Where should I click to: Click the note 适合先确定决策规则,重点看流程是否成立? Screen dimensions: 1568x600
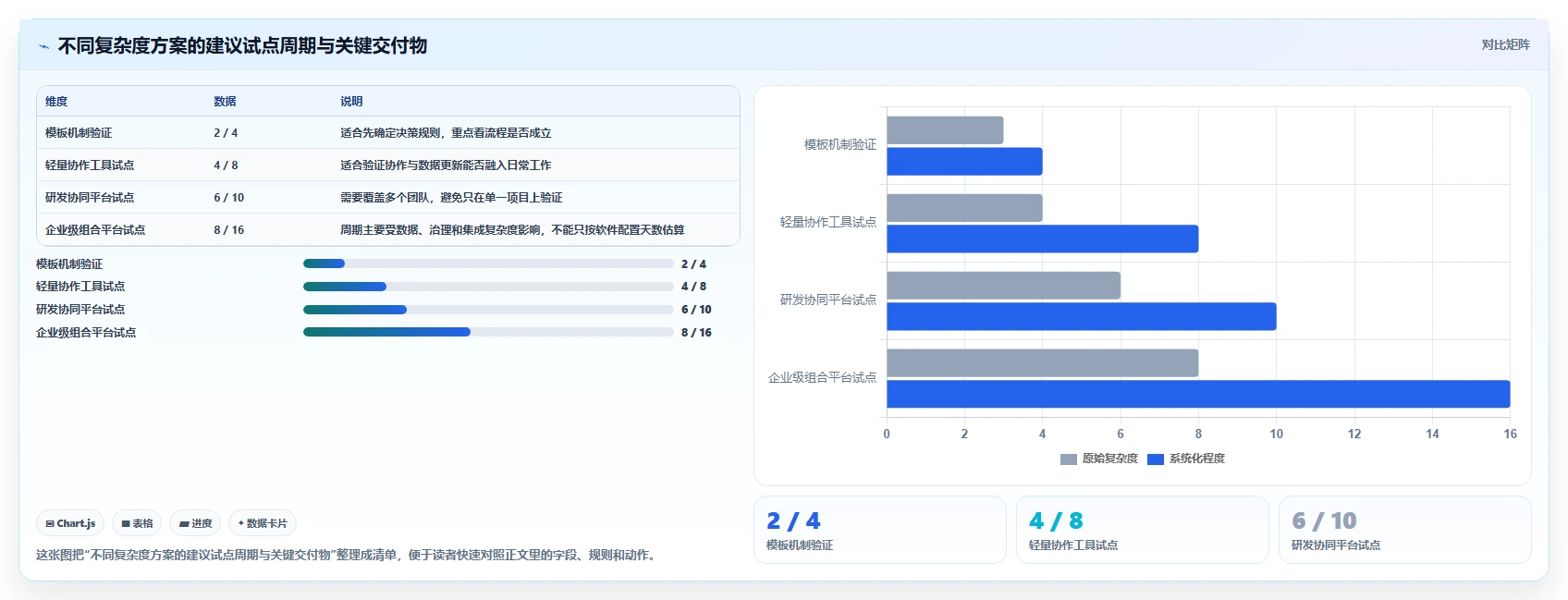(446, 133)
